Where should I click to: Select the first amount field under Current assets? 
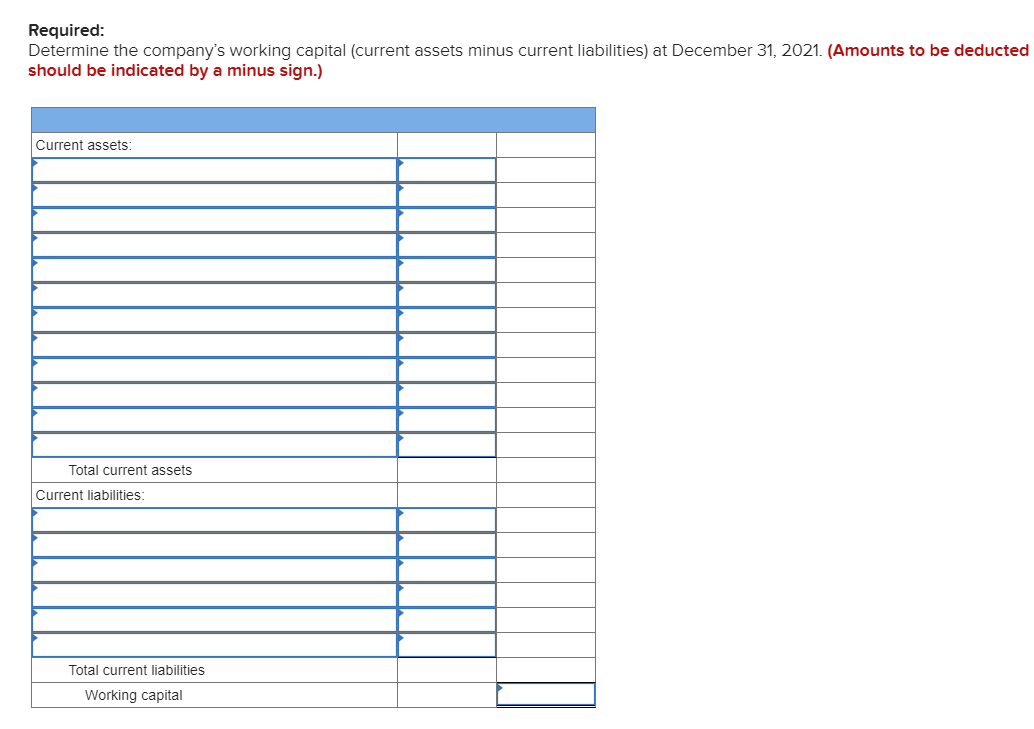click(447, 169)
